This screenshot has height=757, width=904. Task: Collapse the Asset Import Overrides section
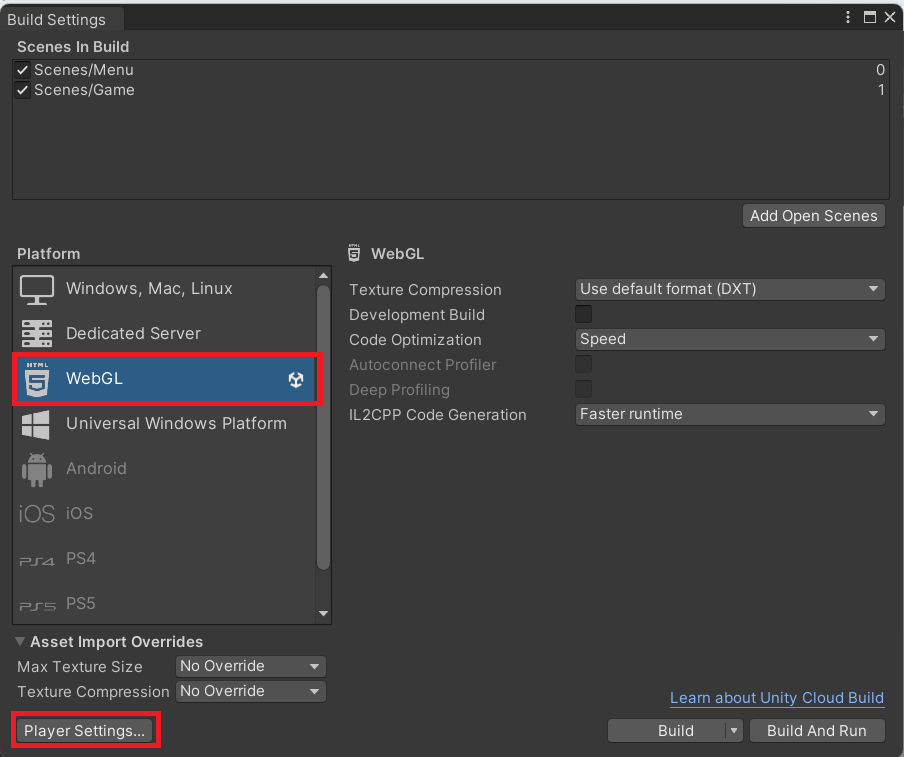20,641
